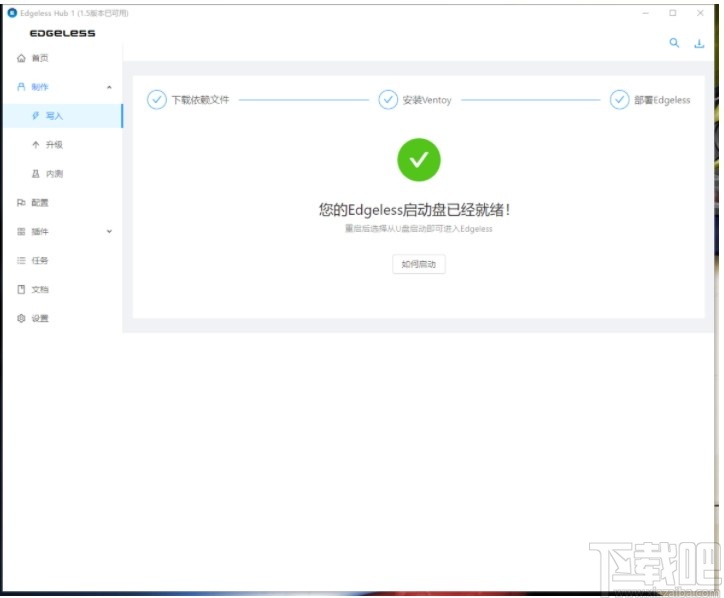Click the 如何启动 button

click(419, 264)
